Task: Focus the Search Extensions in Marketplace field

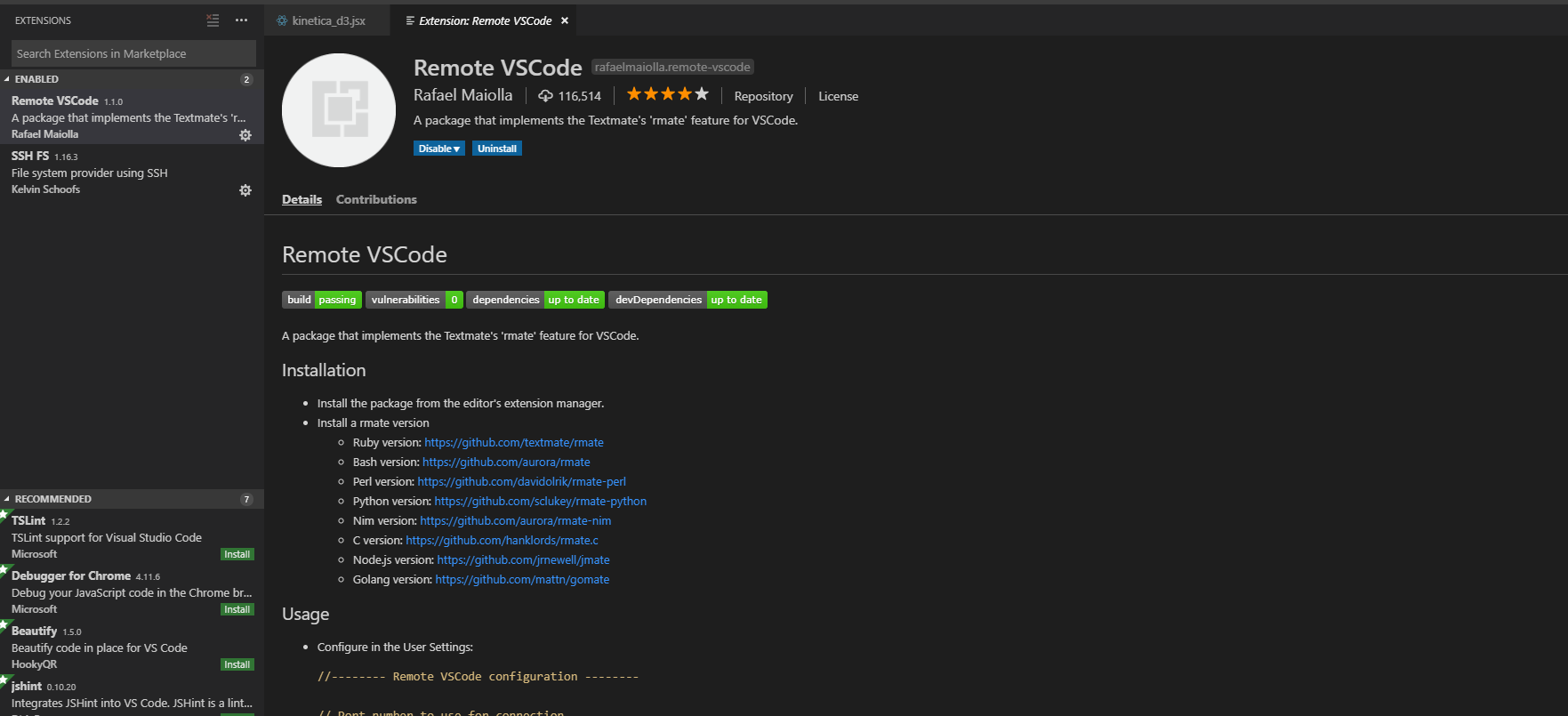Action: pos(133,53)
